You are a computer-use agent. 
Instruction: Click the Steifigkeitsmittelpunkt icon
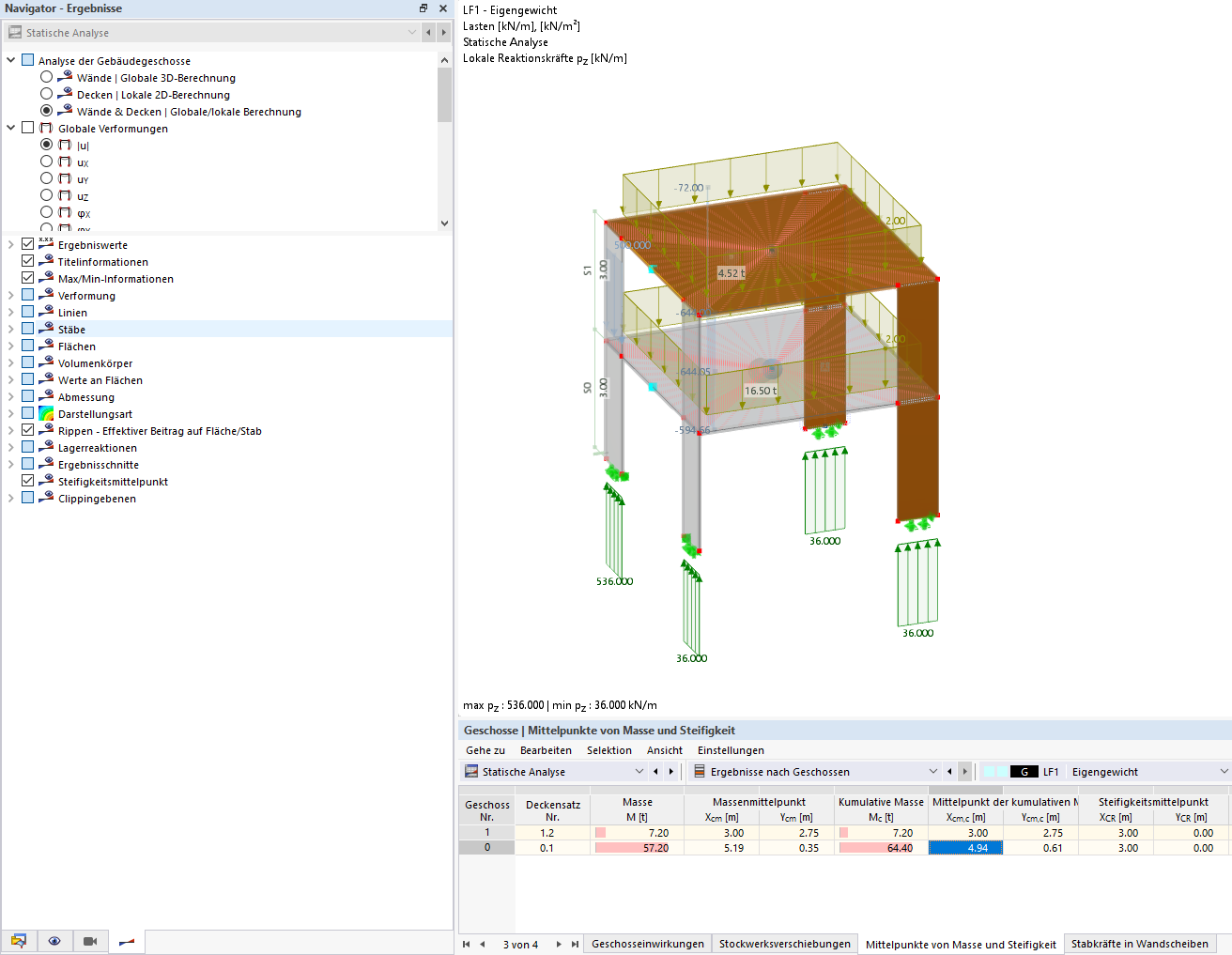(46, 481)
